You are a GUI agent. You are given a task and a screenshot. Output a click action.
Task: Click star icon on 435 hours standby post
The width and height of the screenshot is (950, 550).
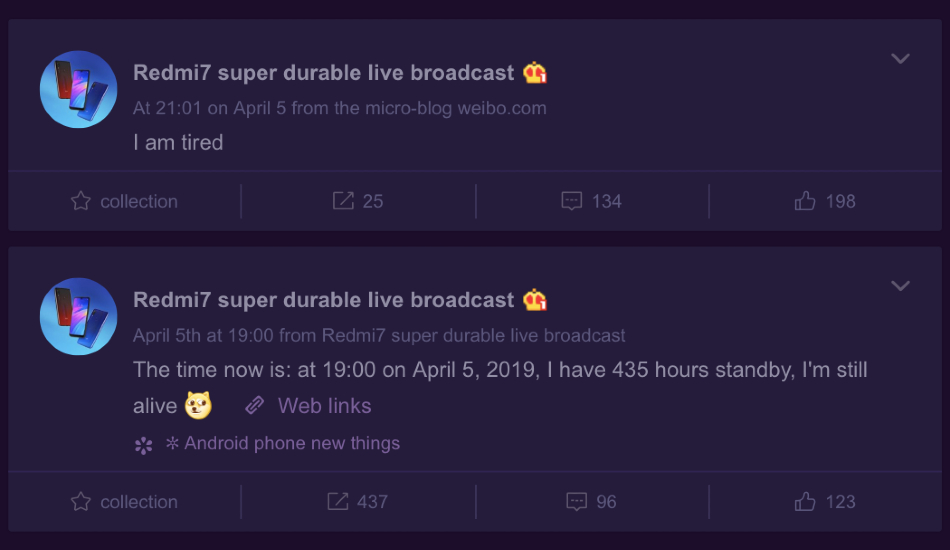pos(81,502)
